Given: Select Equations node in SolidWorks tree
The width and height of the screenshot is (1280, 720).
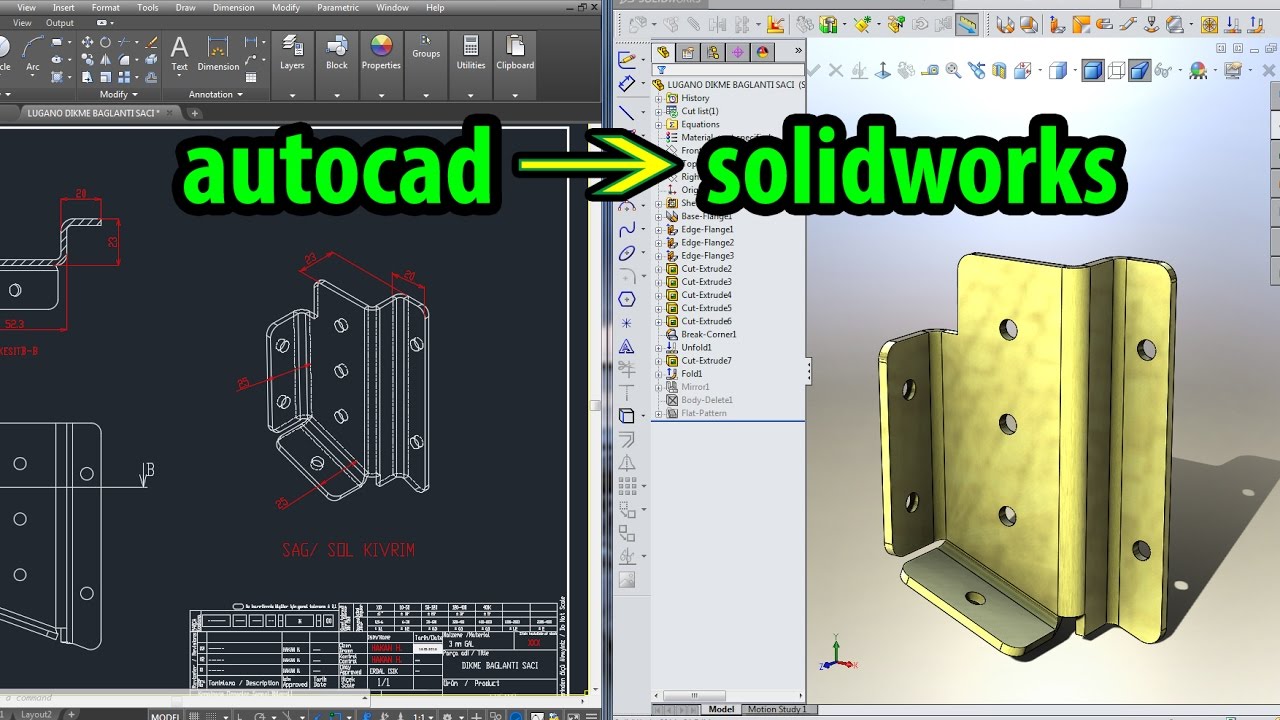Looking at the screenshot, I should coord(699,124).
